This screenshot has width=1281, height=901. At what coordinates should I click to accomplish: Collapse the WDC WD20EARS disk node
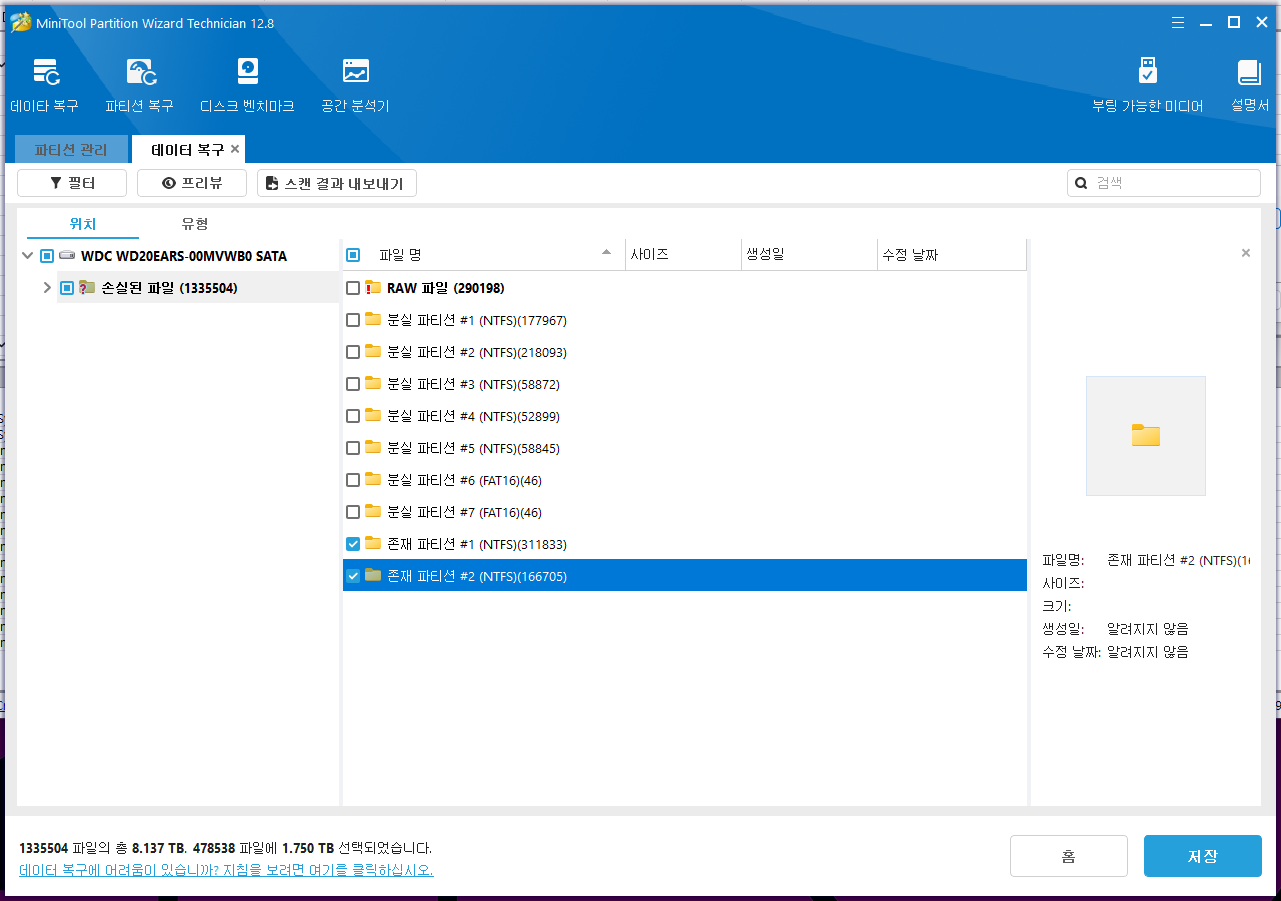[27, 256]
